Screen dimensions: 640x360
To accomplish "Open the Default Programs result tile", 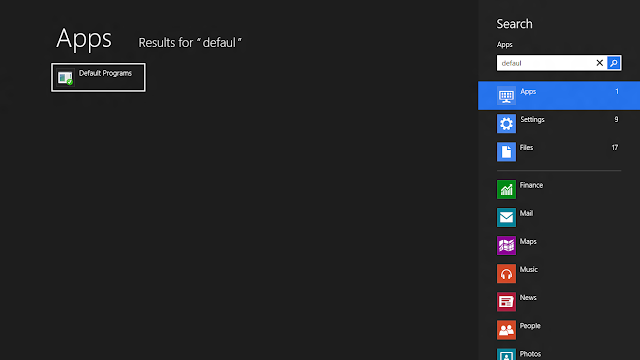I will 98,77.
